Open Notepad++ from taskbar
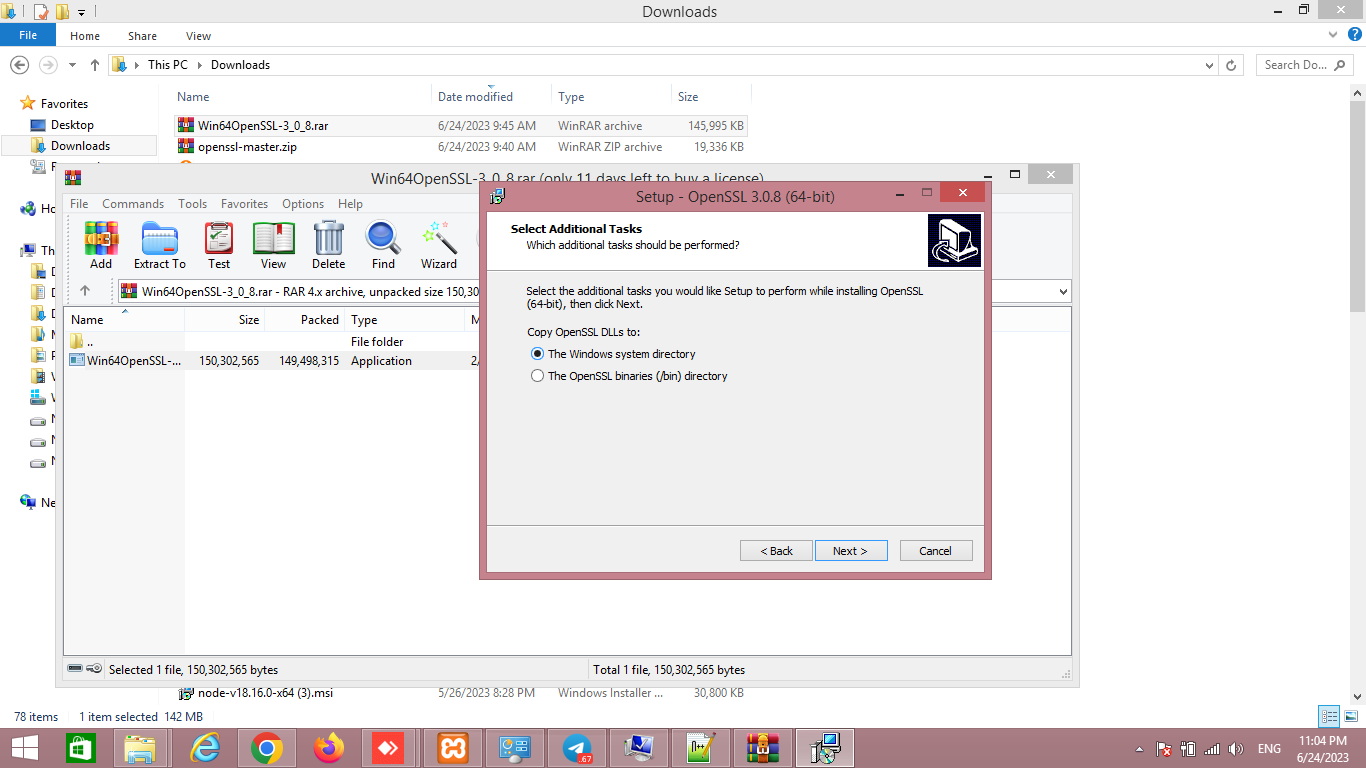1366x768 pixels. tap(701, 748)
